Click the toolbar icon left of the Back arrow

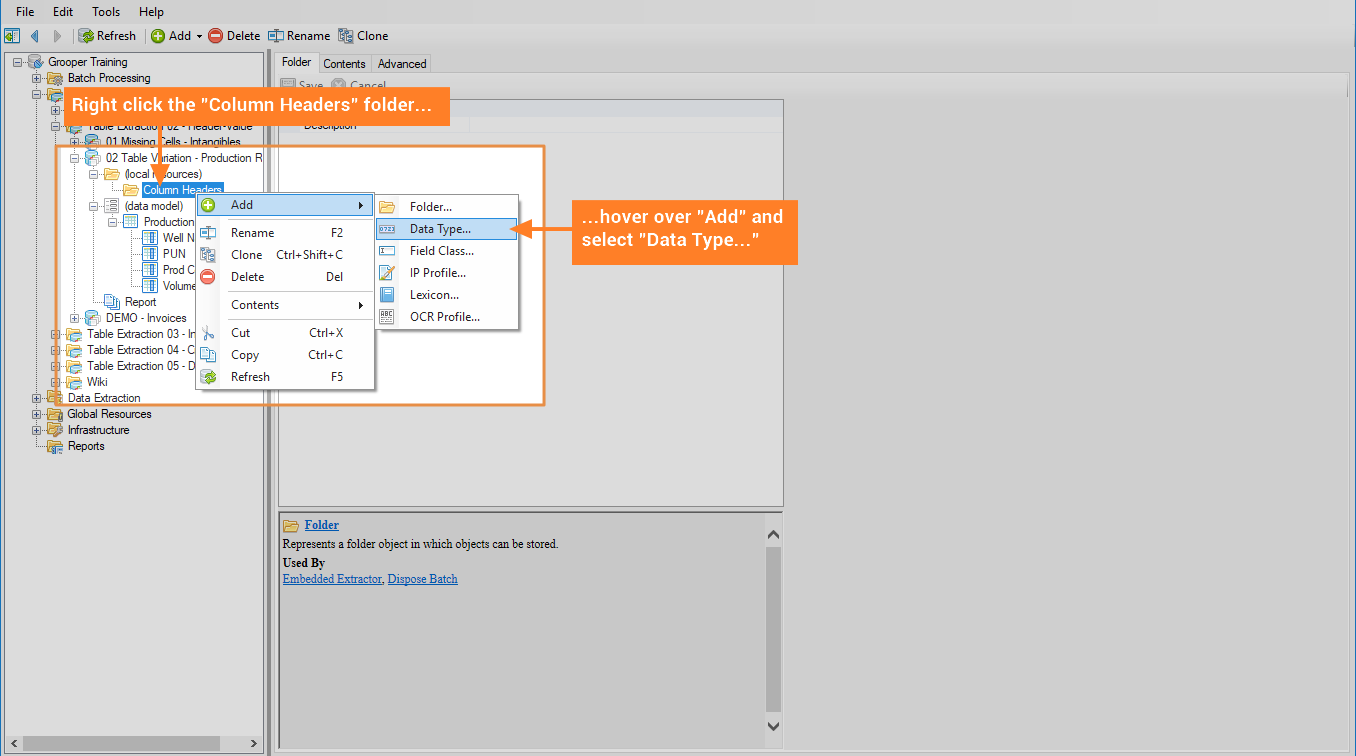pos(12,36)
